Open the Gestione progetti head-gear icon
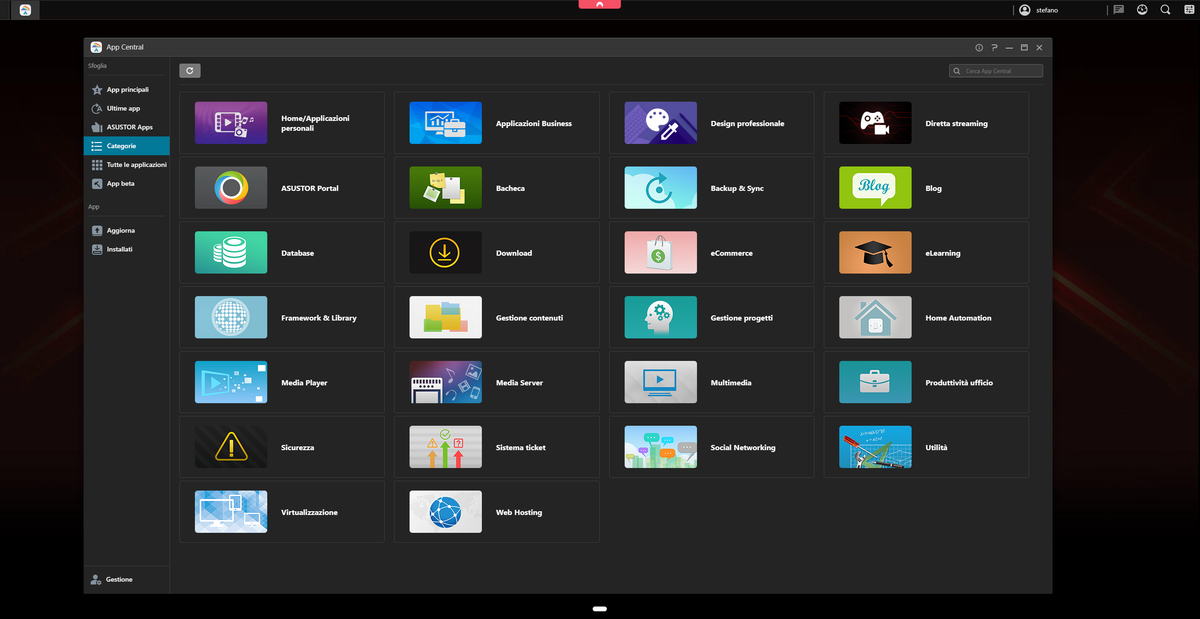 660,318
